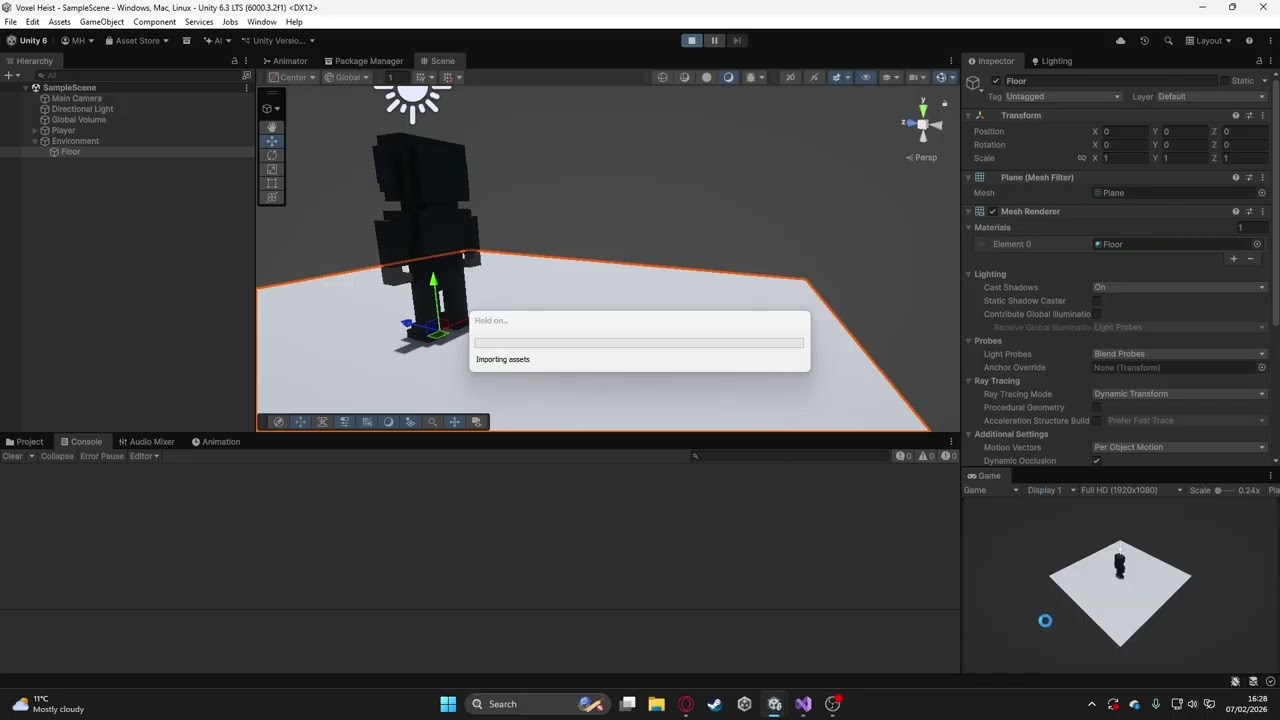Click the Step frame button
Screen dimensions: 1280x720
[737, 41]
